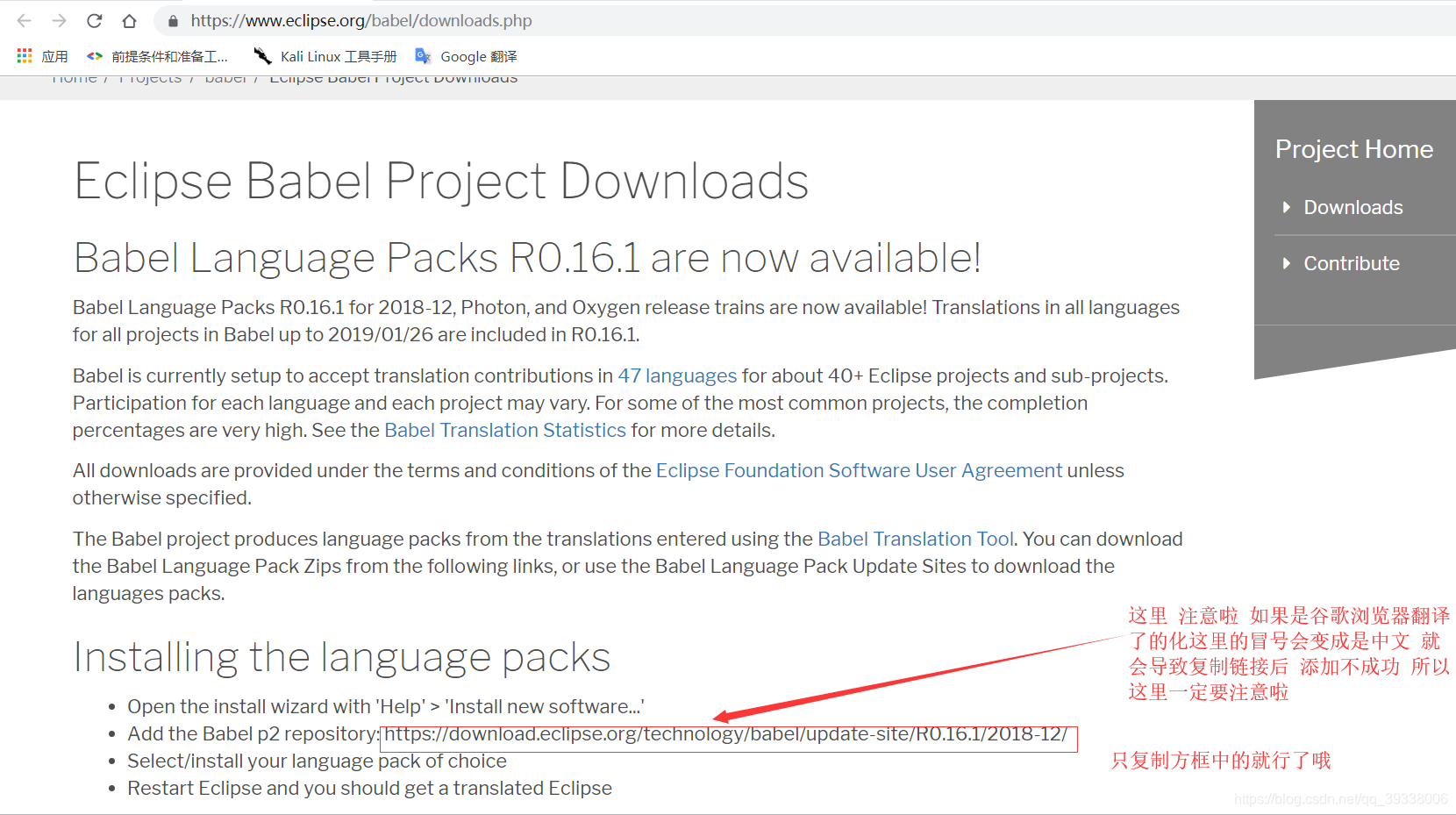Open the Babel Translation Tool link
The width and height of the screenshot is (1456, 815).
916,539
